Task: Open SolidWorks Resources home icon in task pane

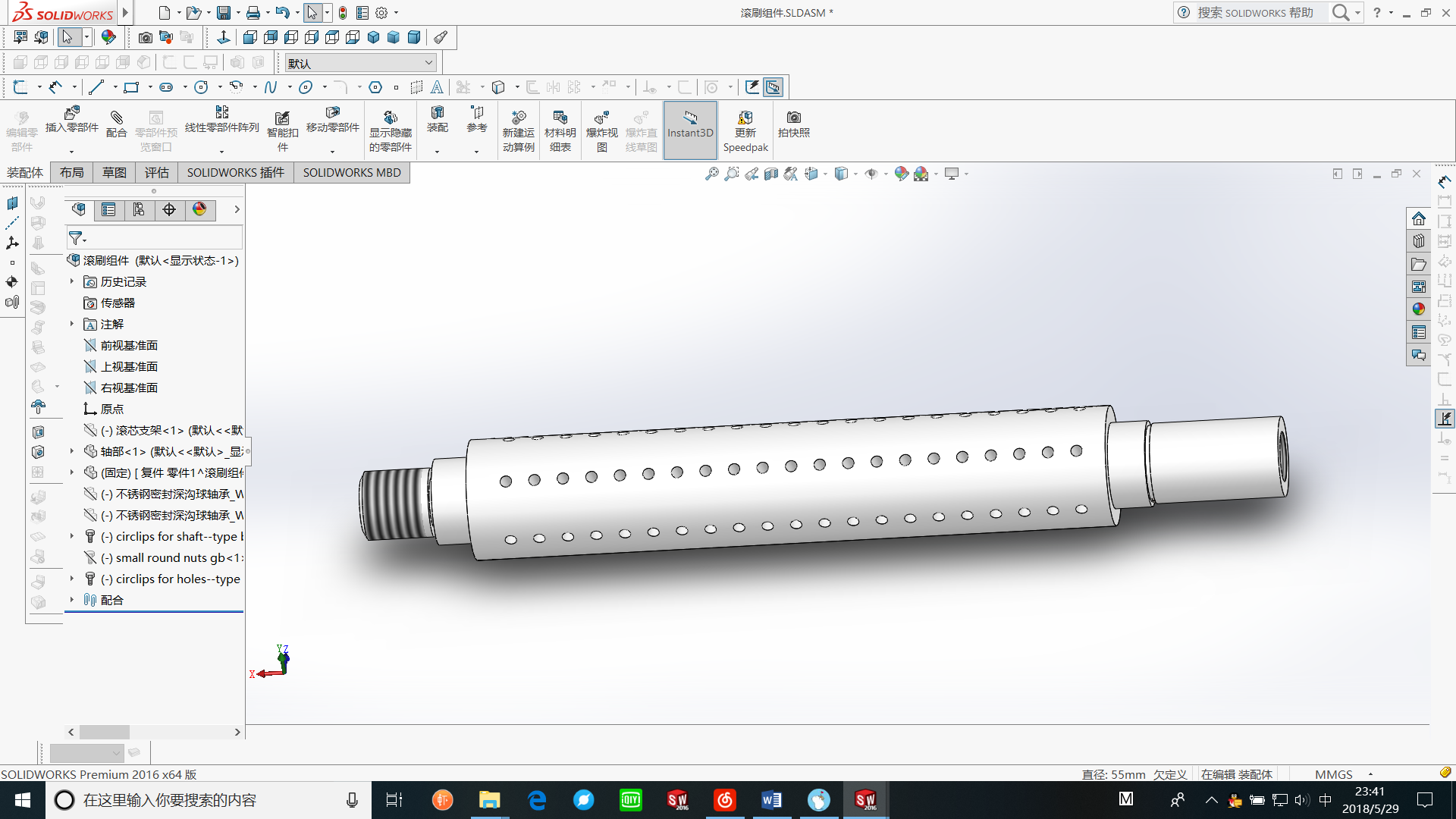Action: (x=1418, y=219)
